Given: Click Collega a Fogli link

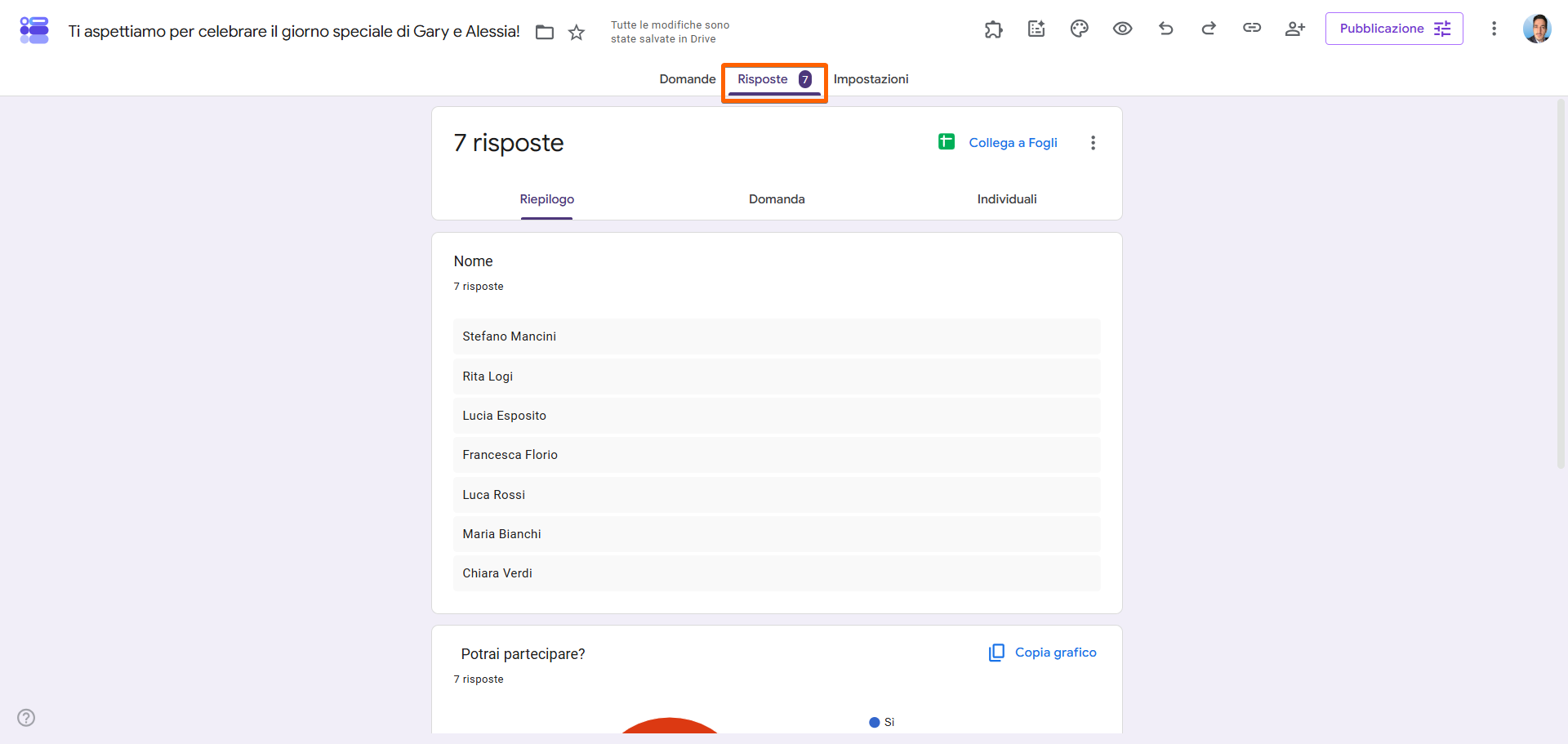Looking at the screenshot, I should [1013, 143].
